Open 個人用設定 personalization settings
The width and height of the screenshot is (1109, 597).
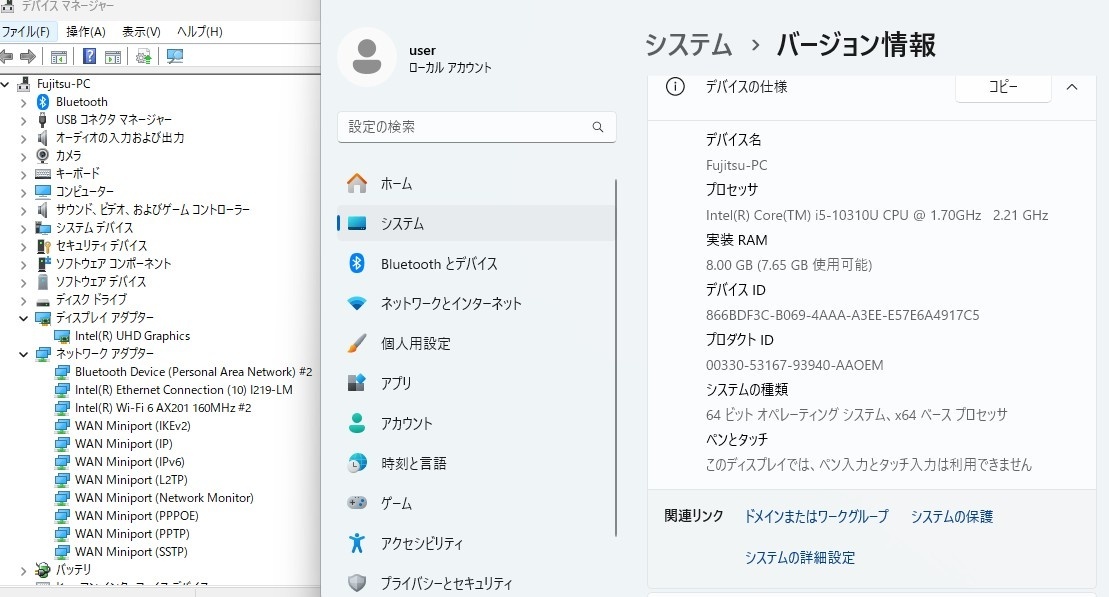tap(476, 344)
